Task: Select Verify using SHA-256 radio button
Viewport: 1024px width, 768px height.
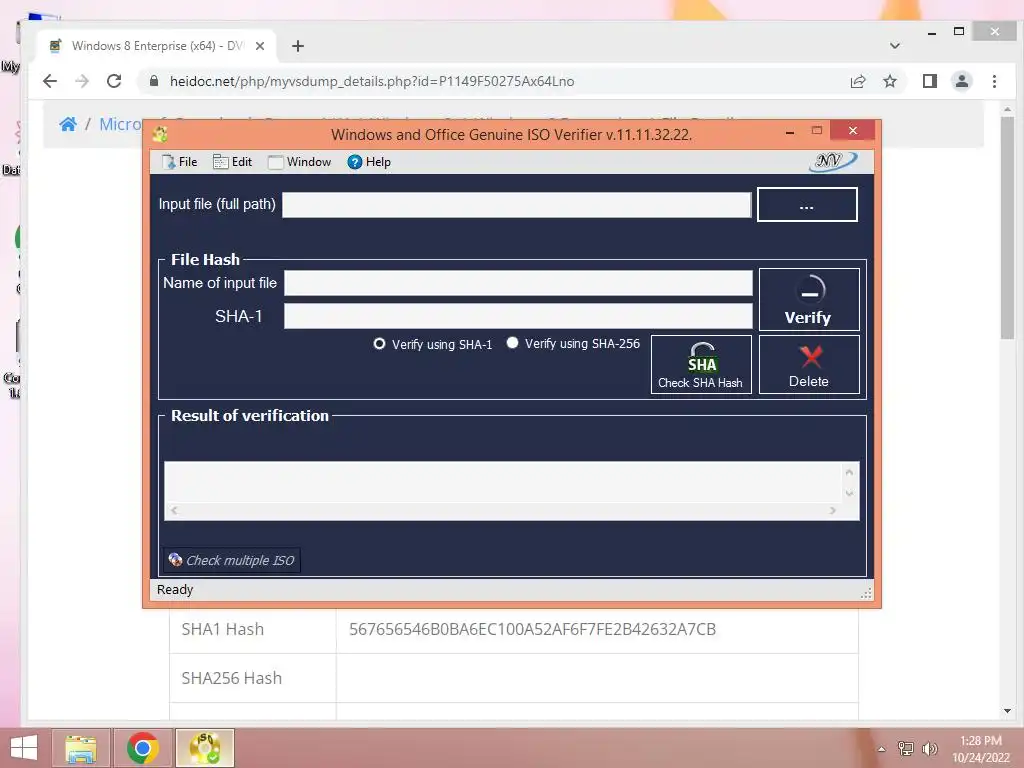Action: click(513, 343)
